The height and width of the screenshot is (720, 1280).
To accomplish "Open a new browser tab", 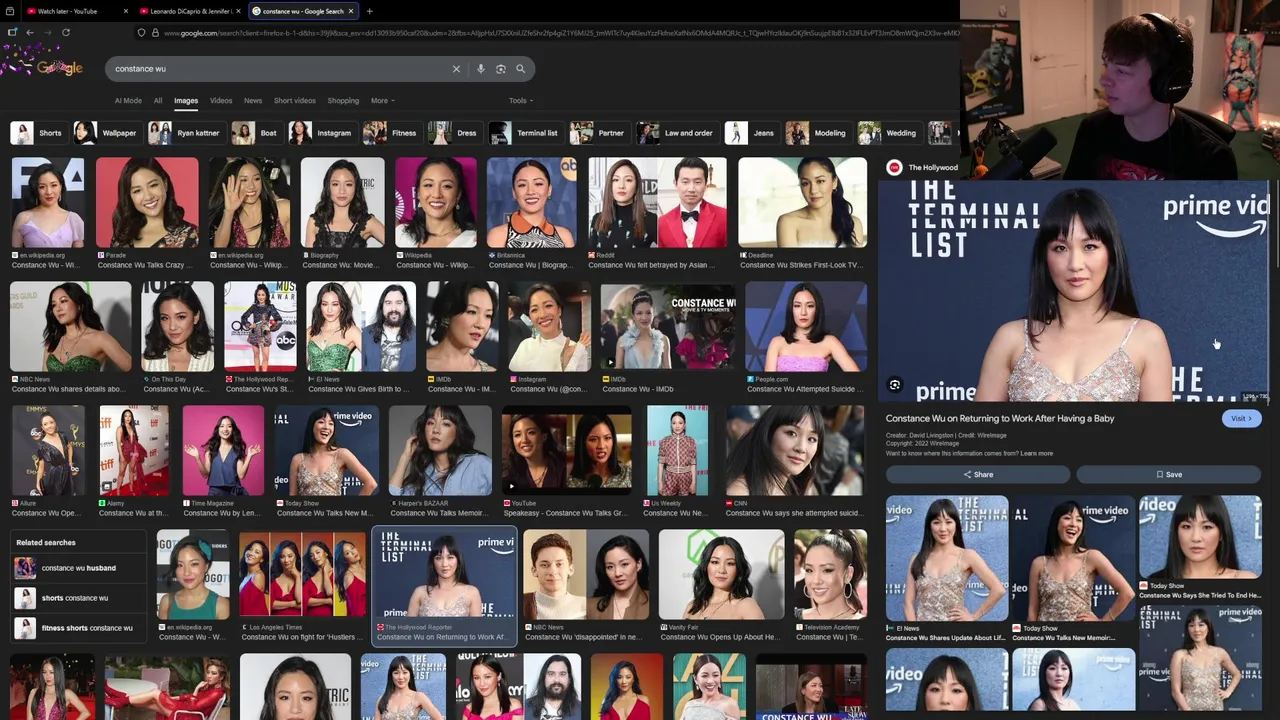I will point(369,11).
